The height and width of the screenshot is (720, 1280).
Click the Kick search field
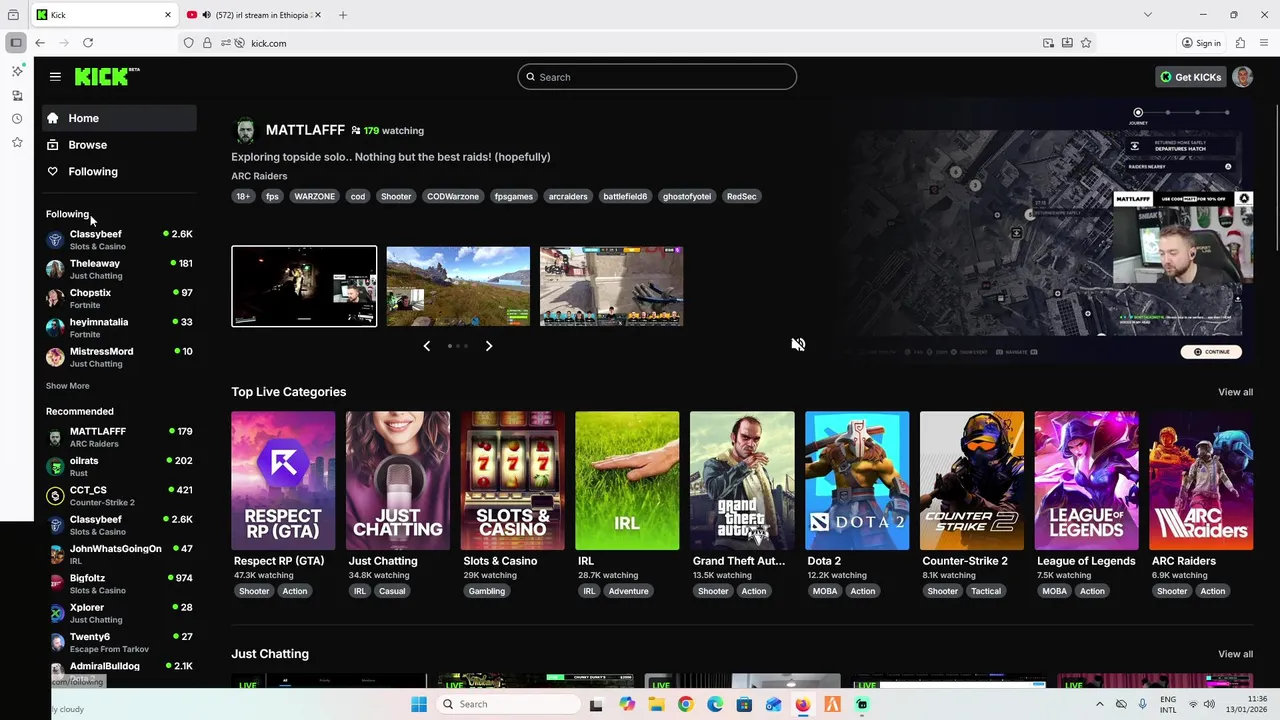(657, 77)
